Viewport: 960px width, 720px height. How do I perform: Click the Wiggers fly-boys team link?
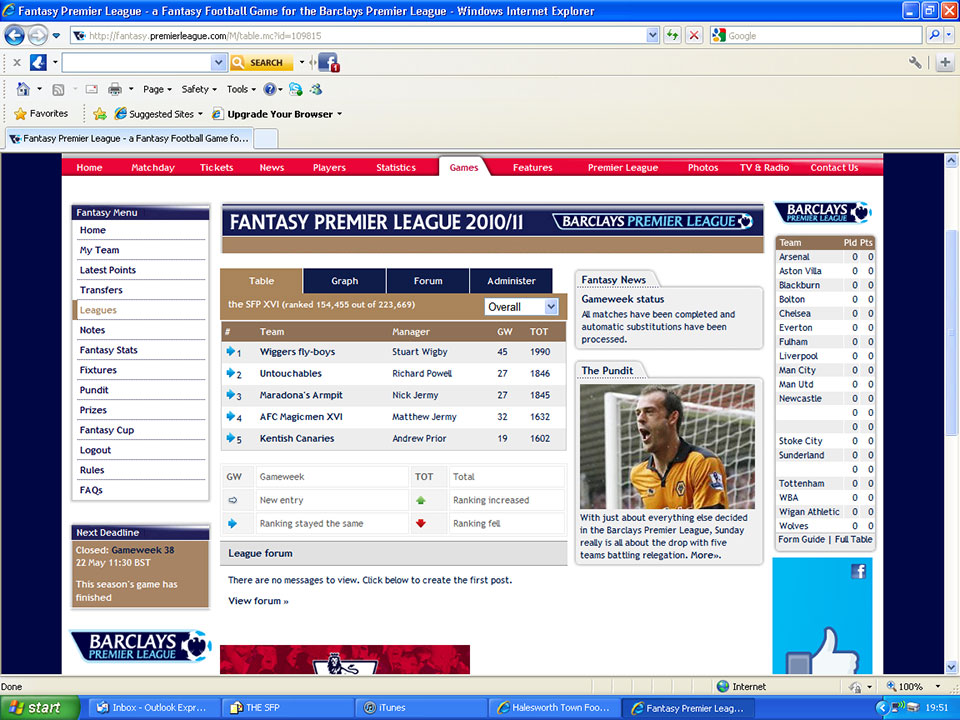[297, 352]
